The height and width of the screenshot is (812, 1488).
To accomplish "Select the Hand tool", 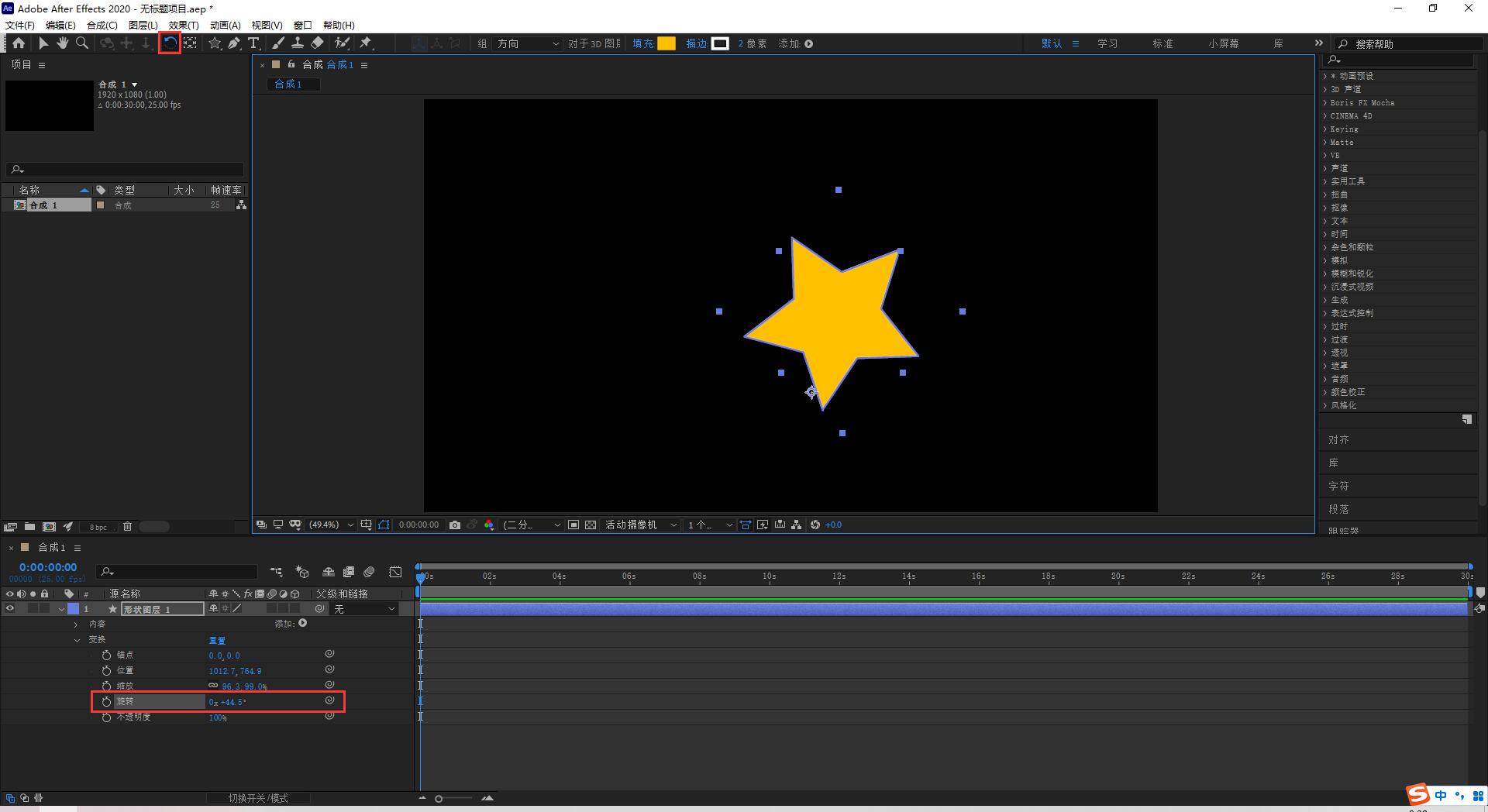I will click(x=63, y=43).
